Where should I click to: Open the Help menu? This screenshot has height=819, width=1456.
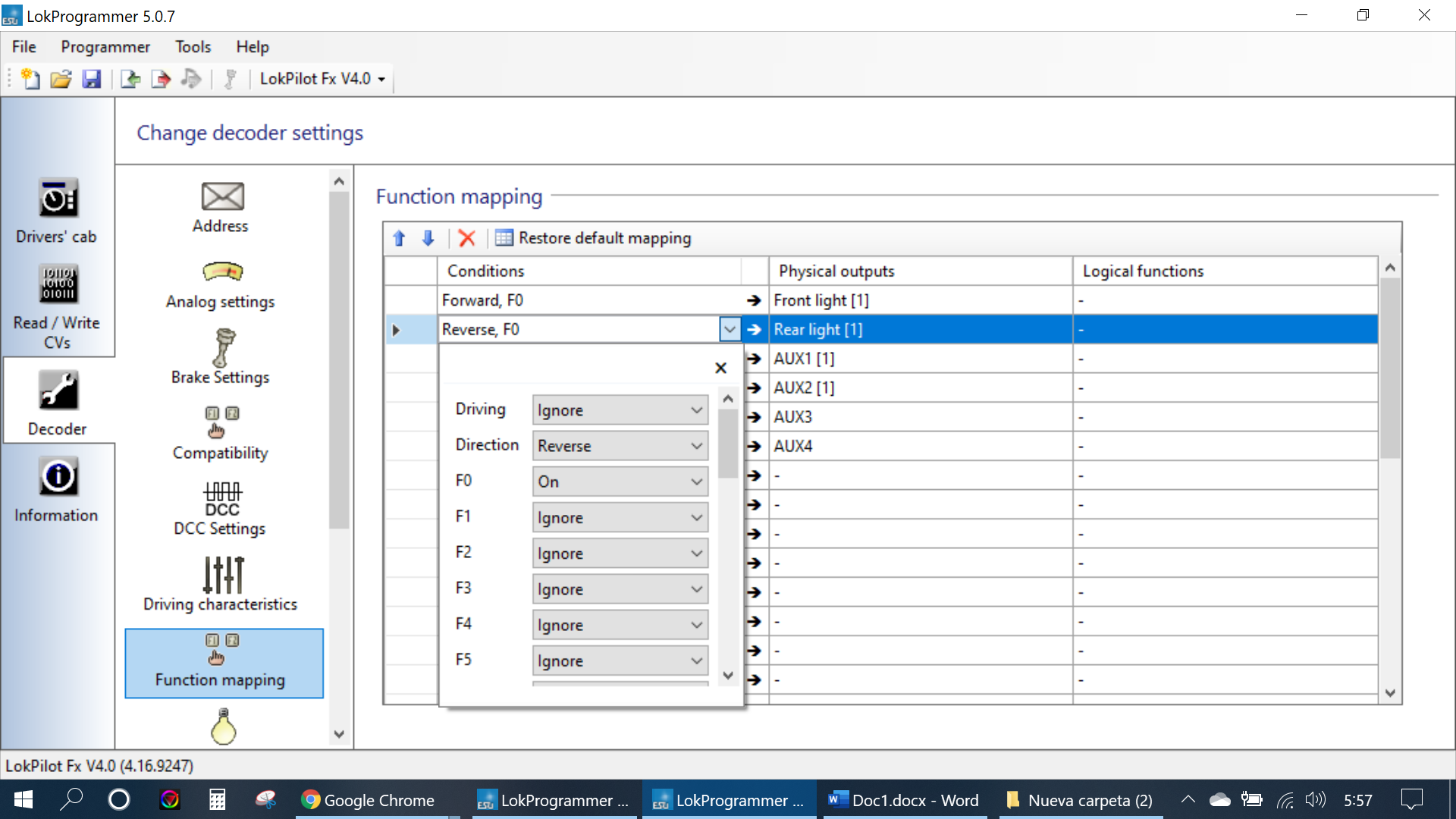253,47
